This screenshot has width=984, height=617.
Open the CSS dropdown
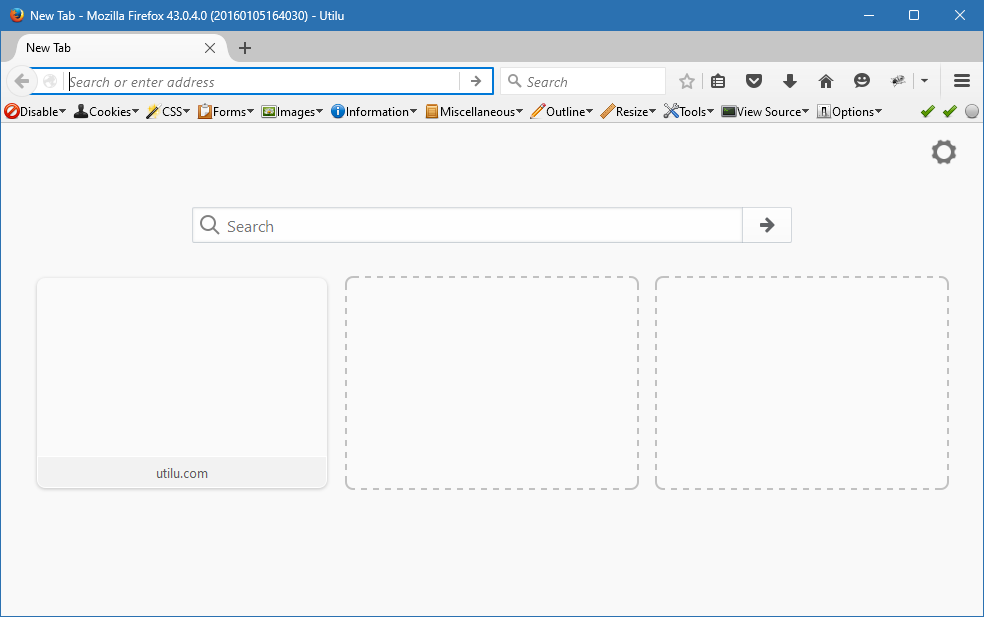(168, 112)
